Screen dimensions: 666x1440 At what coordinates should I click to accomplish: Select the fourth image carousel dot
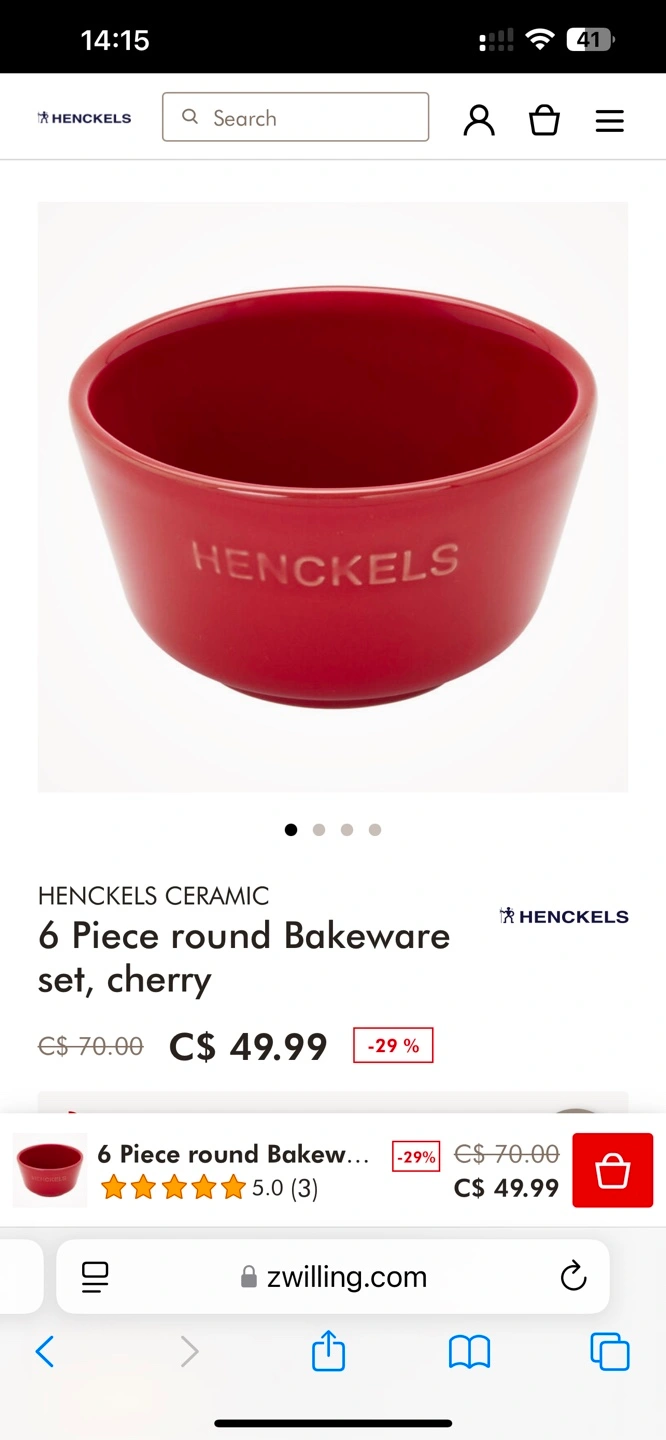(x=375, y=829)
